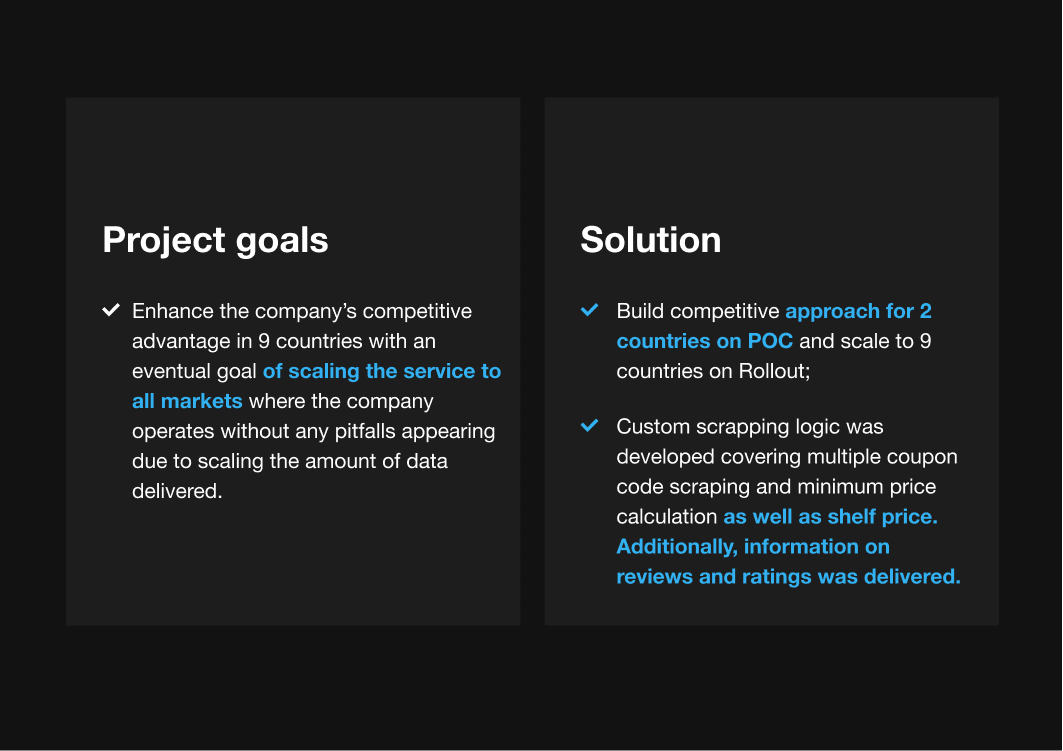The image size is (1063, 751).
Task: Click highlighted 'approach for 2' text
Action: (x=858, y=311)
